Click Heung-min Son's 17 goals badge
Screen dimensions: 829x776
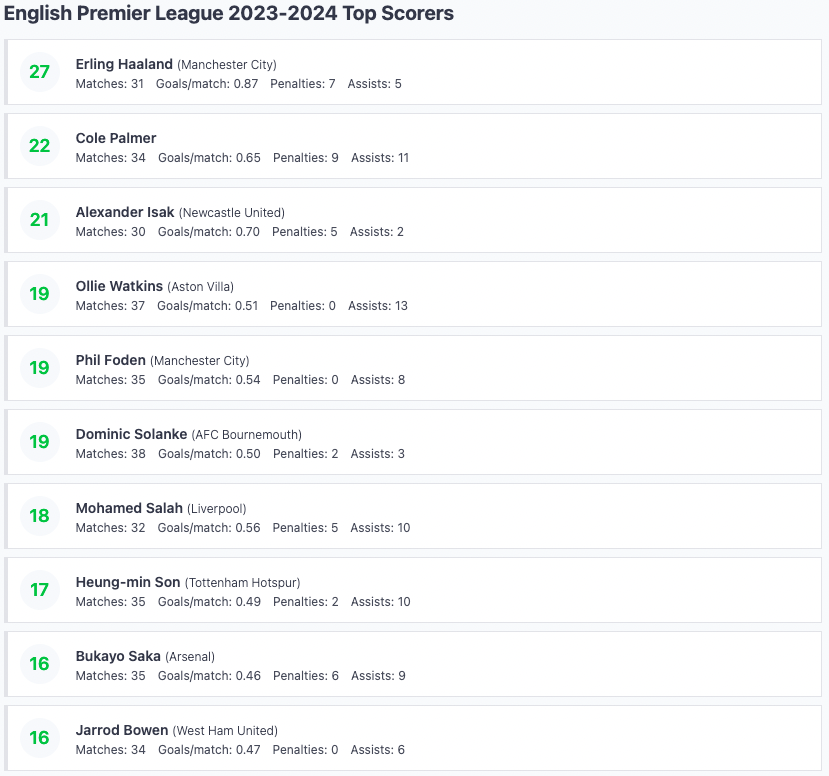(40, 590)
